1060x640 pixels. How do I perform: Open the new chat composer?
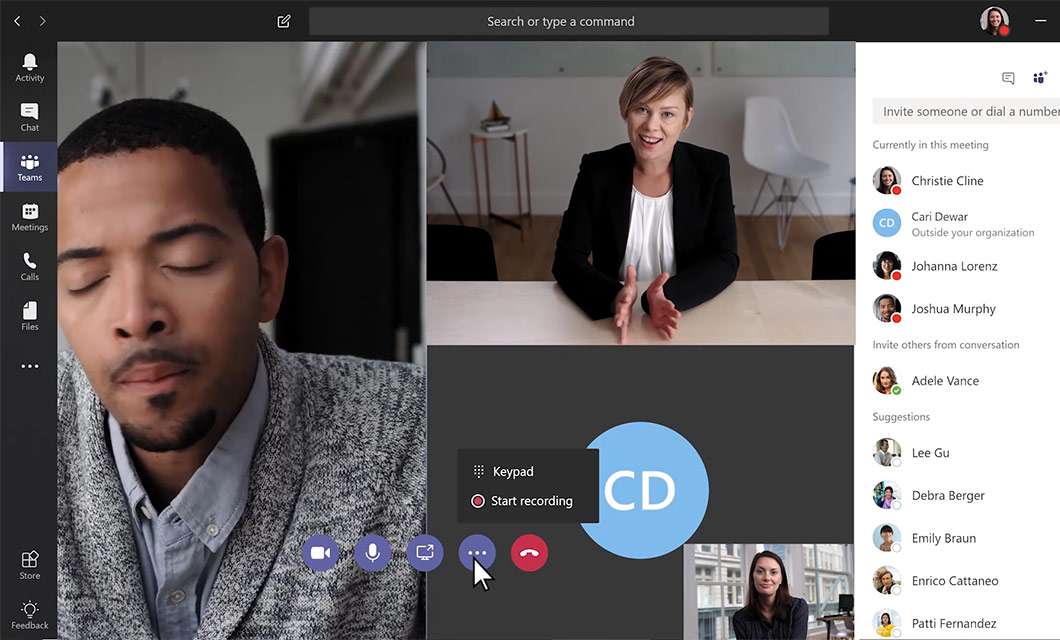click(283, 20)
